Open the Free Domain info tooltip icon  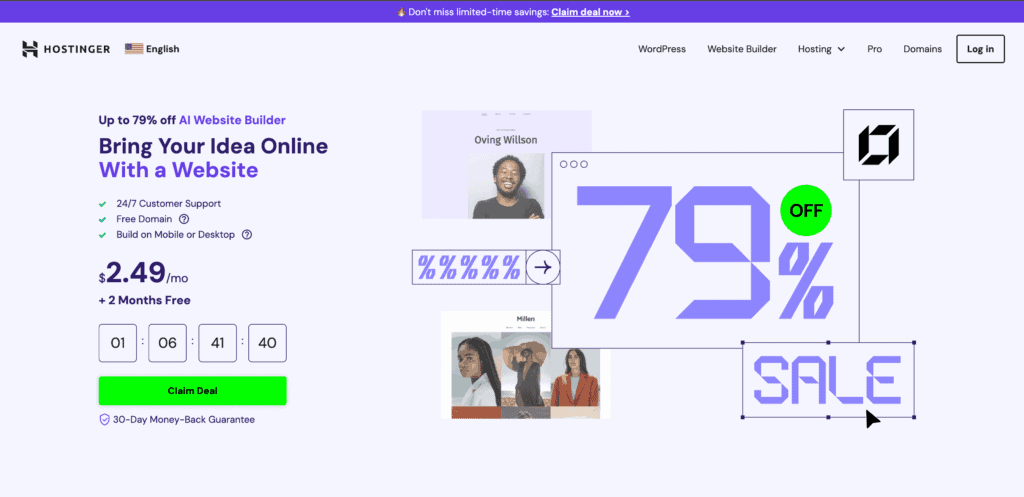click(x=184, y=219)
